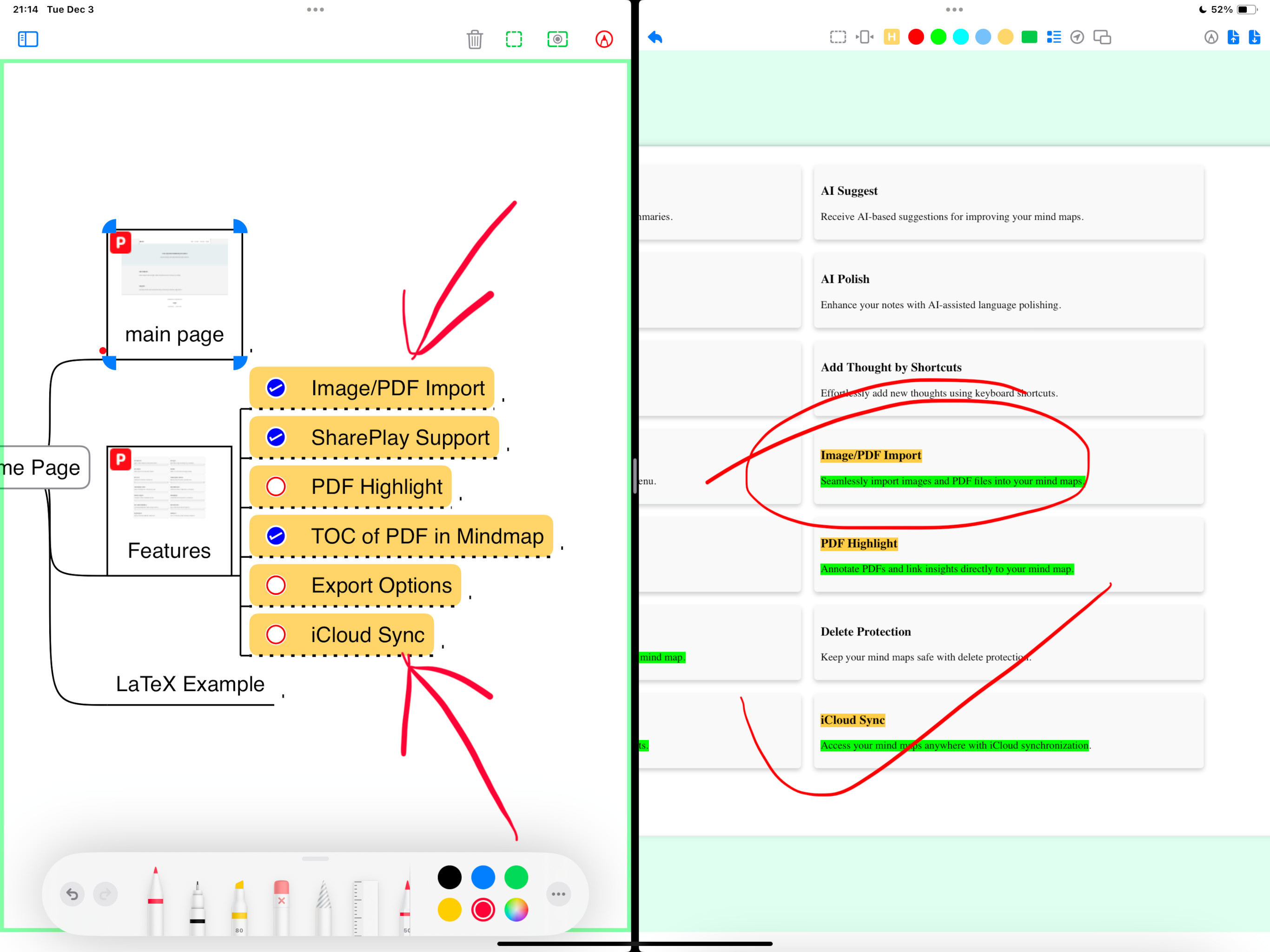The image size is (1270, 952).
Task: Select the green dashed selection tool
Action: tap(514, 39)
